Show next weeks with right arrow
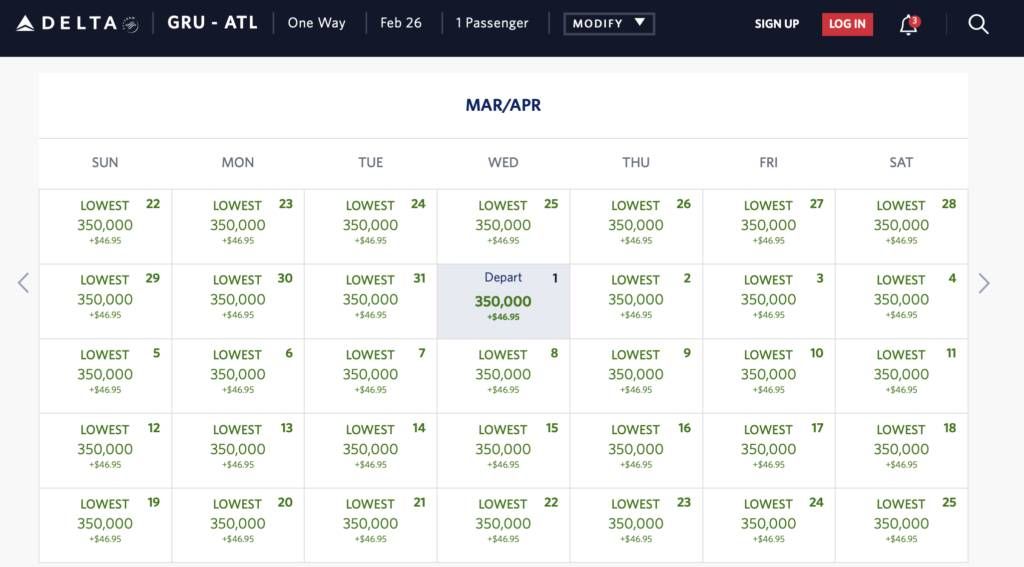 984,283
